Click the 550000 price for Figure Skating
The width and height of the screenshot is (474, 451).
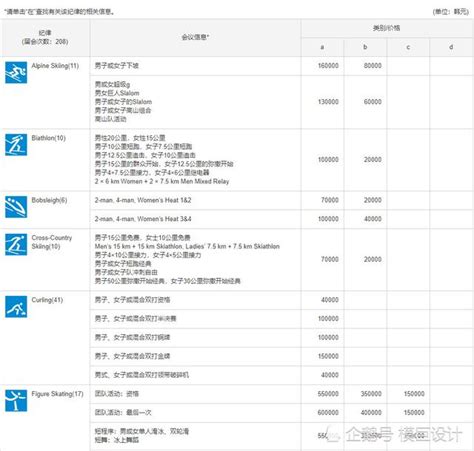click(x=328, y=394)
